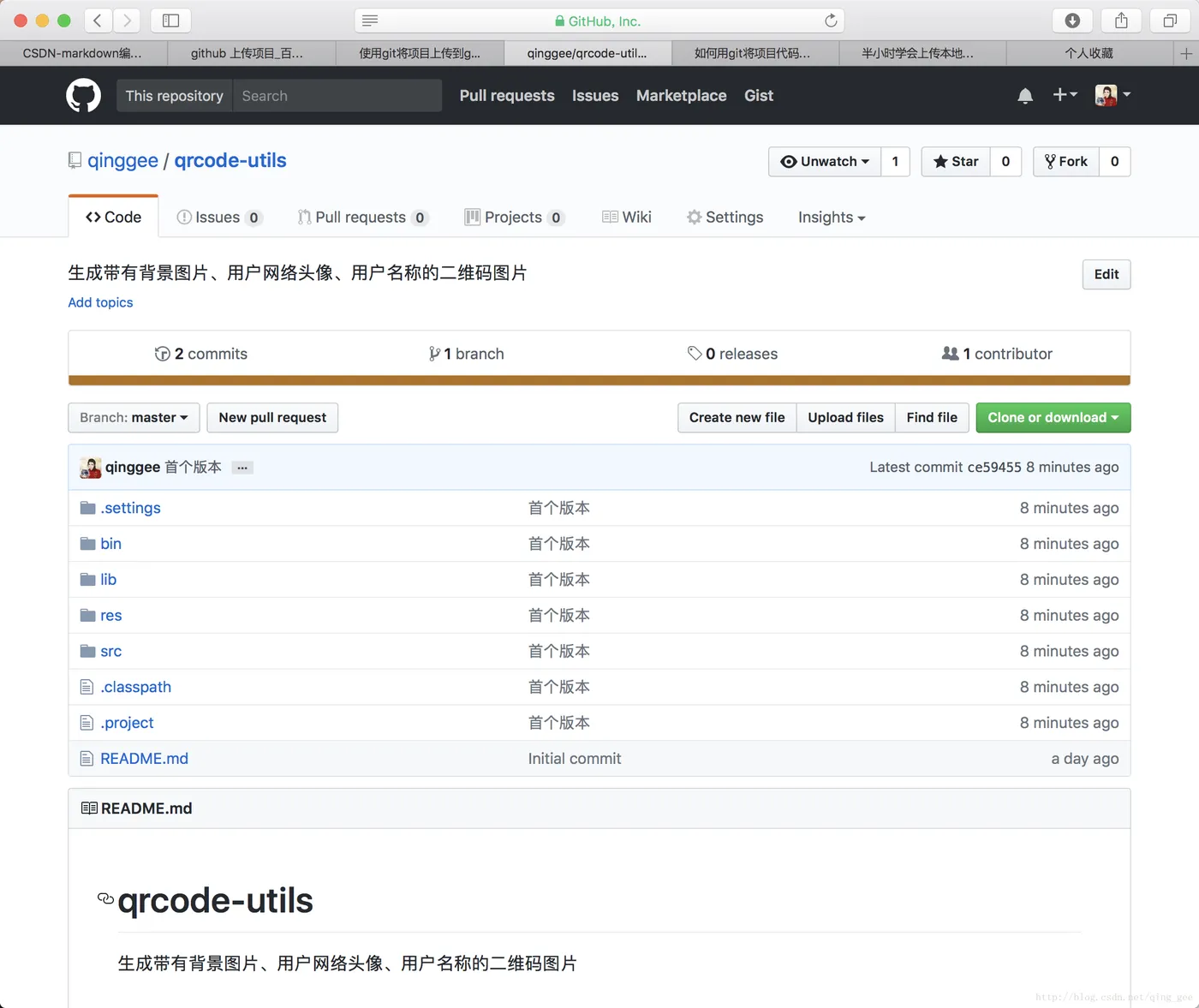Star the repository

956,161
